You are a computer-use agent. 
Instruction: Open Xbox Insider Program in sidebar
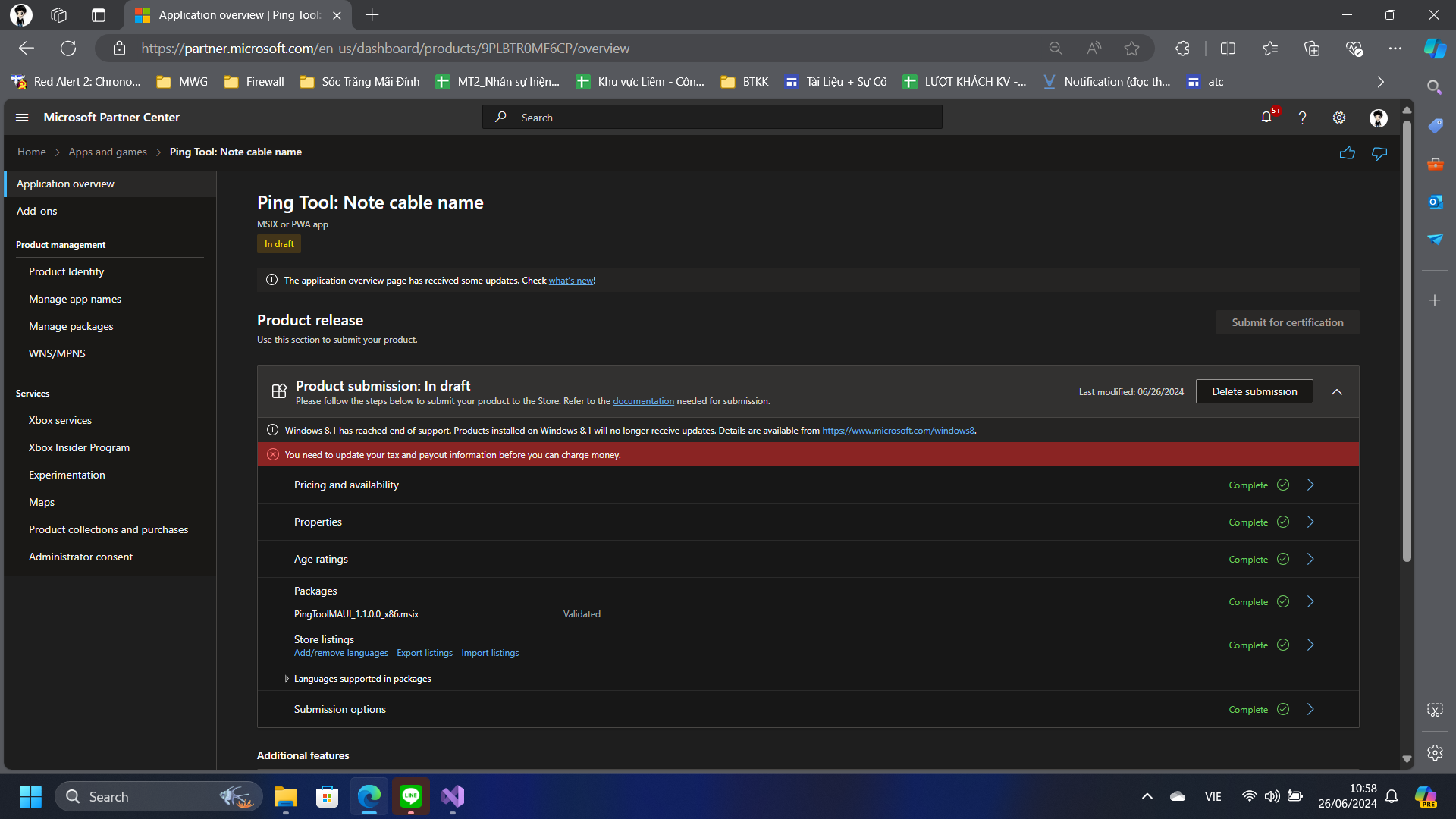click(79, 447)
